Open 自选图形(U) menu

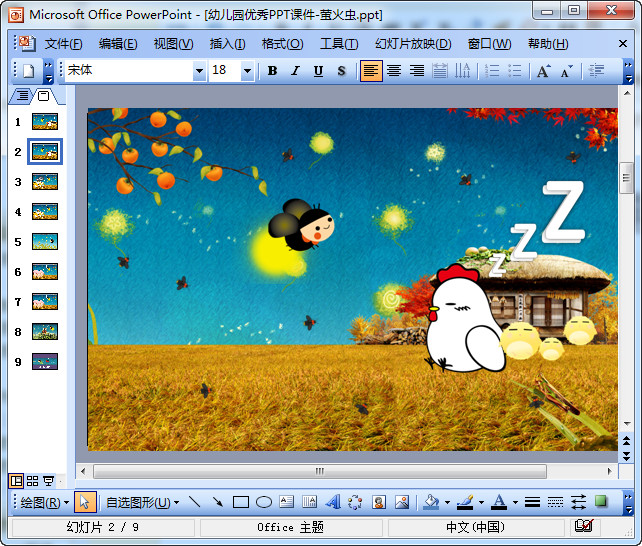click(x=142, y=502)
